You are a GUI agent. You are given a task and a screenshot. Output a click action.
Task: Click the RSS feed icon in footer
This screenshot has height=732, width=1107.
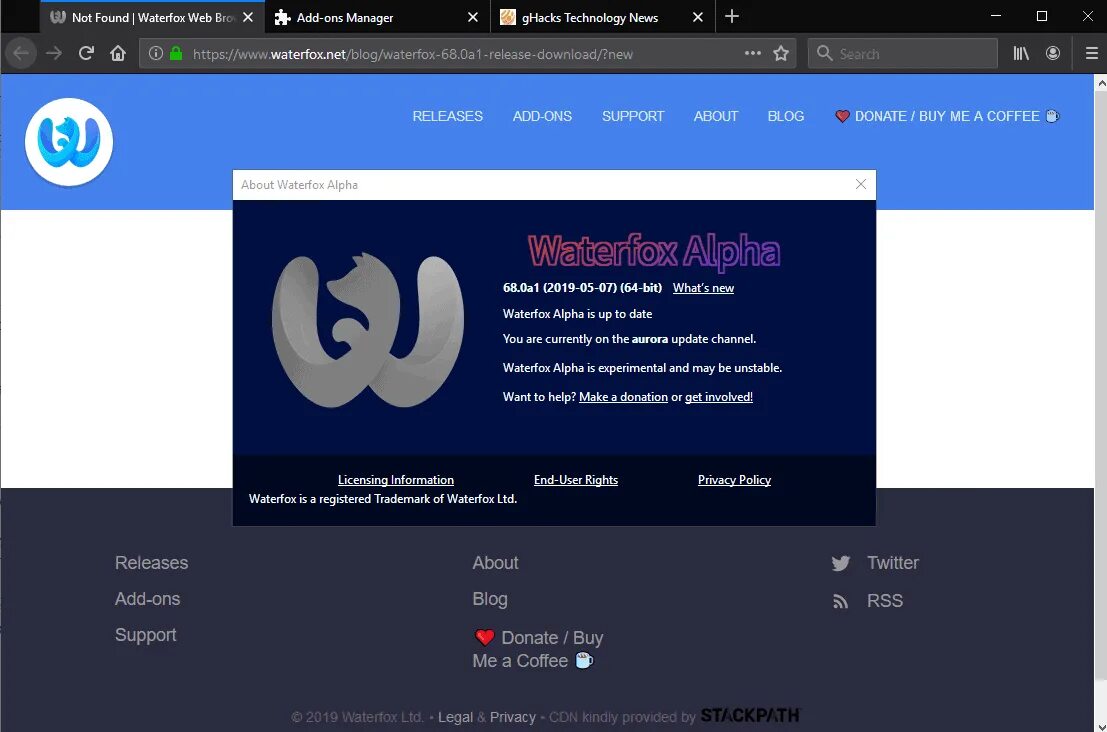[x=840, y=601]
